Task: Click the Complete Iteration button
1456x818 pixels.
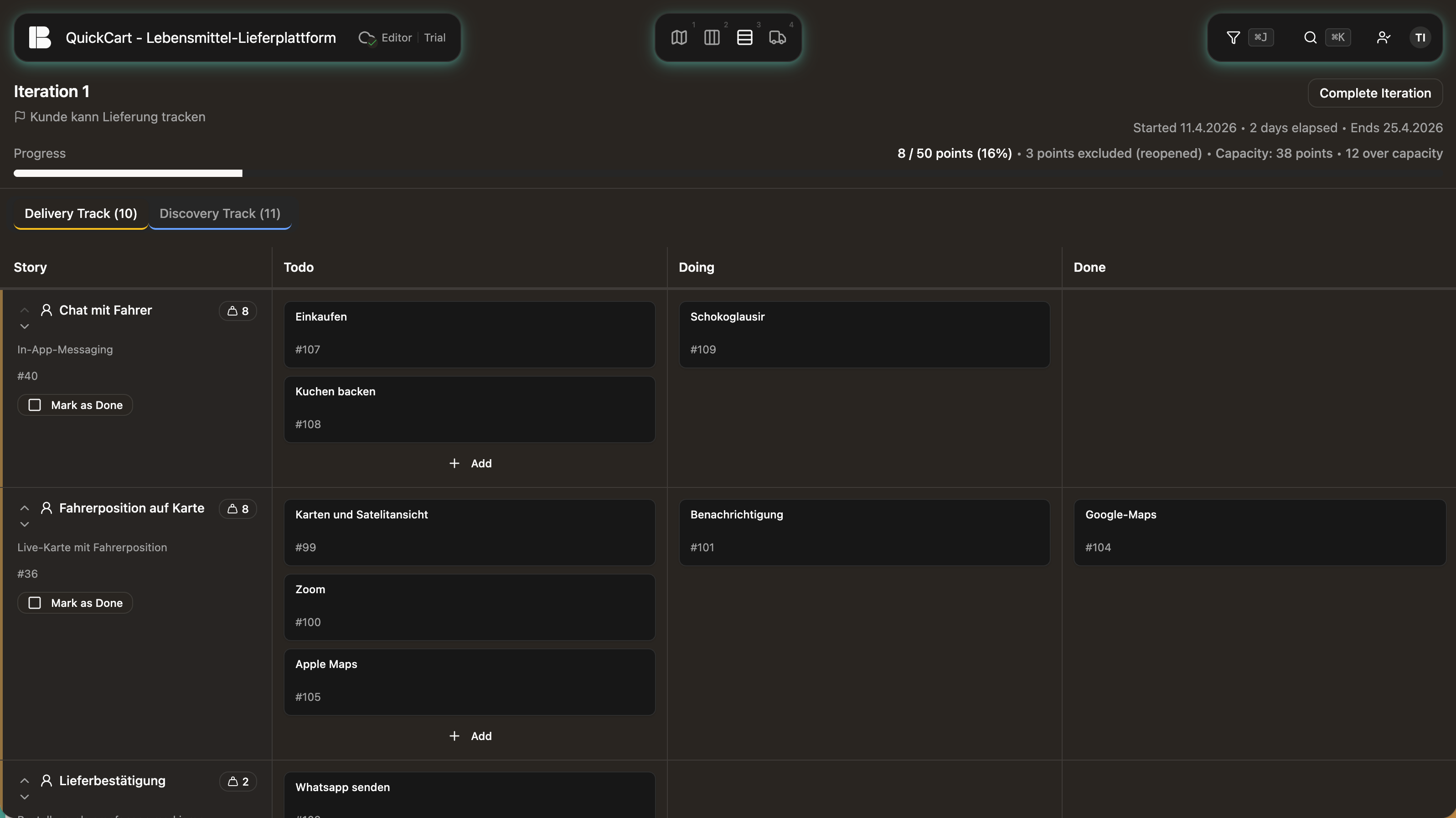Action: (x=1375, y=93)
